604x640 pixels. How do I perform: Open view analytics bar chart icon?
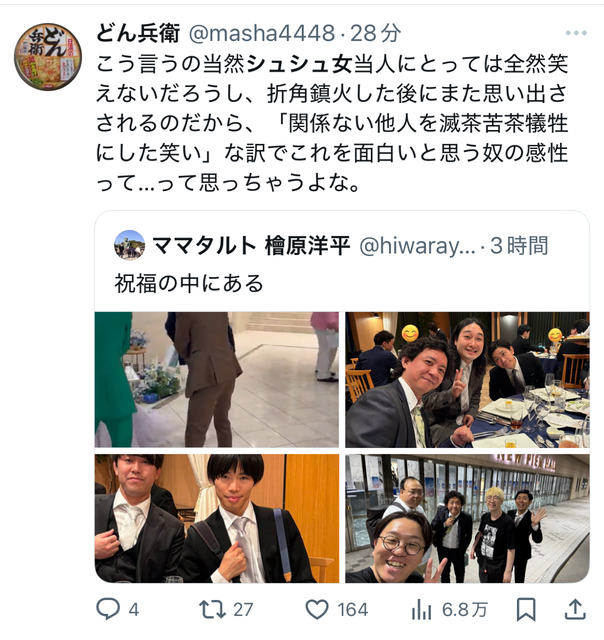[422, 610]
